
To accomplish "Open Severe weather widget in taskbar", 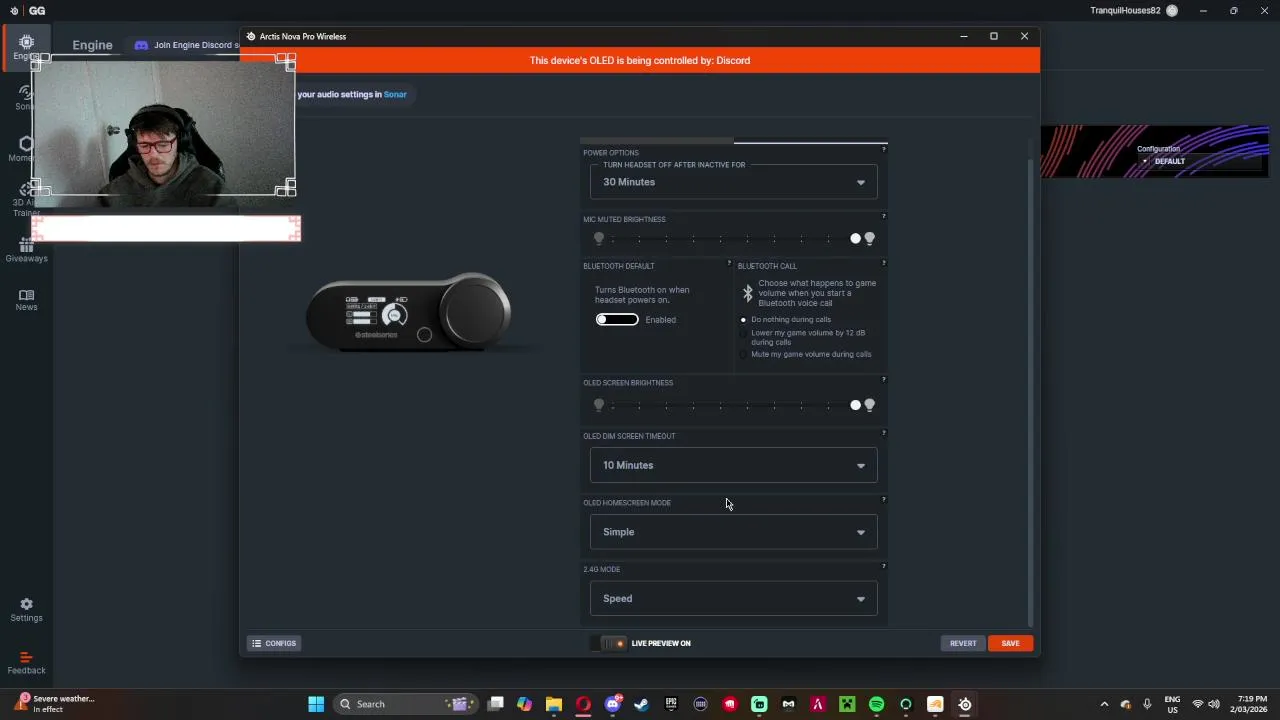I will [x=55, y=704].
